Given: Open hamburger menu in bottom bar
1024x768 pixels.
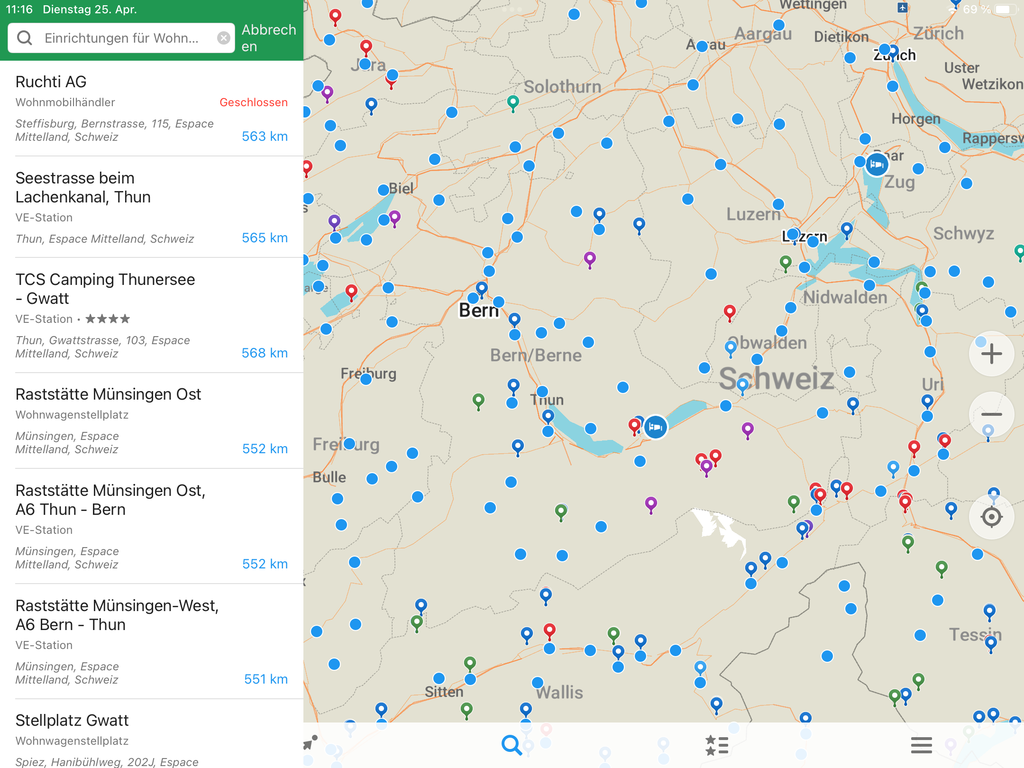Looking at the screenshot, I should (x=921, y=744).
